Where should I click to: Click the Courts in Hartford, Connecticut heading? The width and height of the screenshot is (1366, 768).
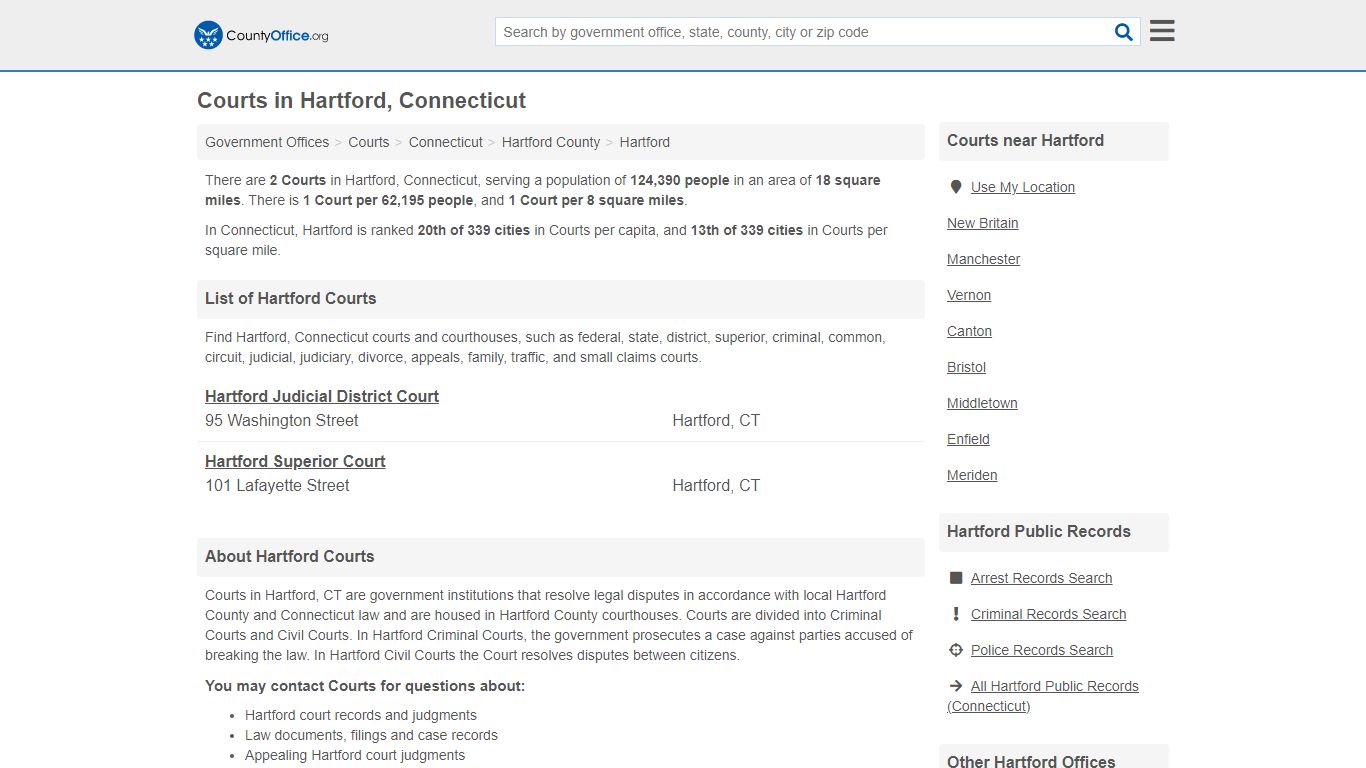tap(361, 101)
